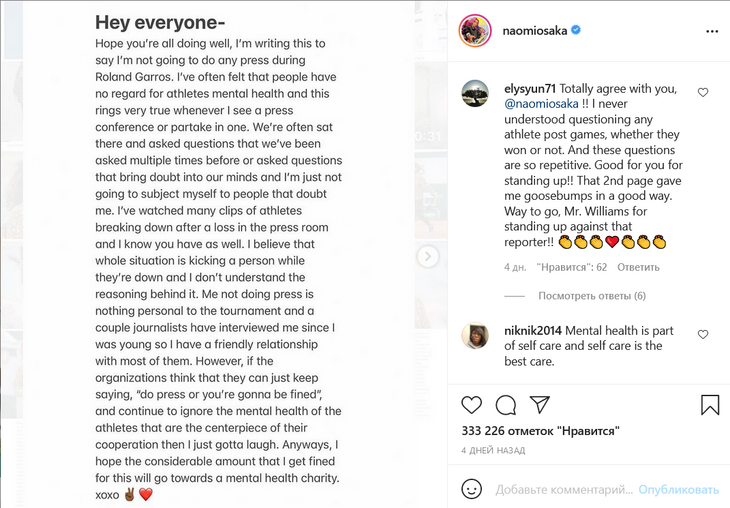Open niknik2014's profile picture
Image resolution: width=730 pixels, height=508 pixels.
(475, 336)
